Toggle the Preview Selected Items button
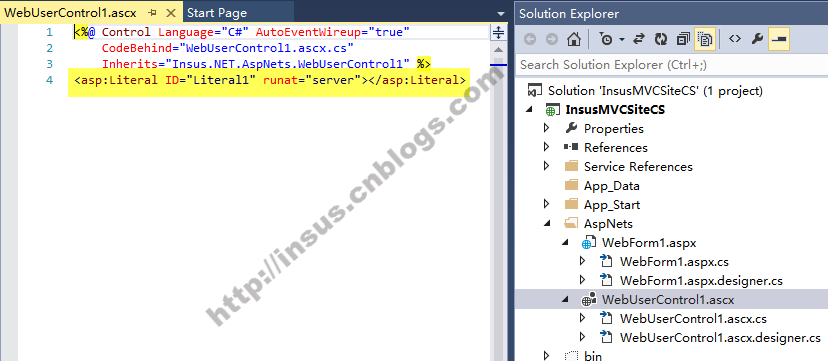The width and height of the screenshot is (828, 361). click(x=779, y=40)
